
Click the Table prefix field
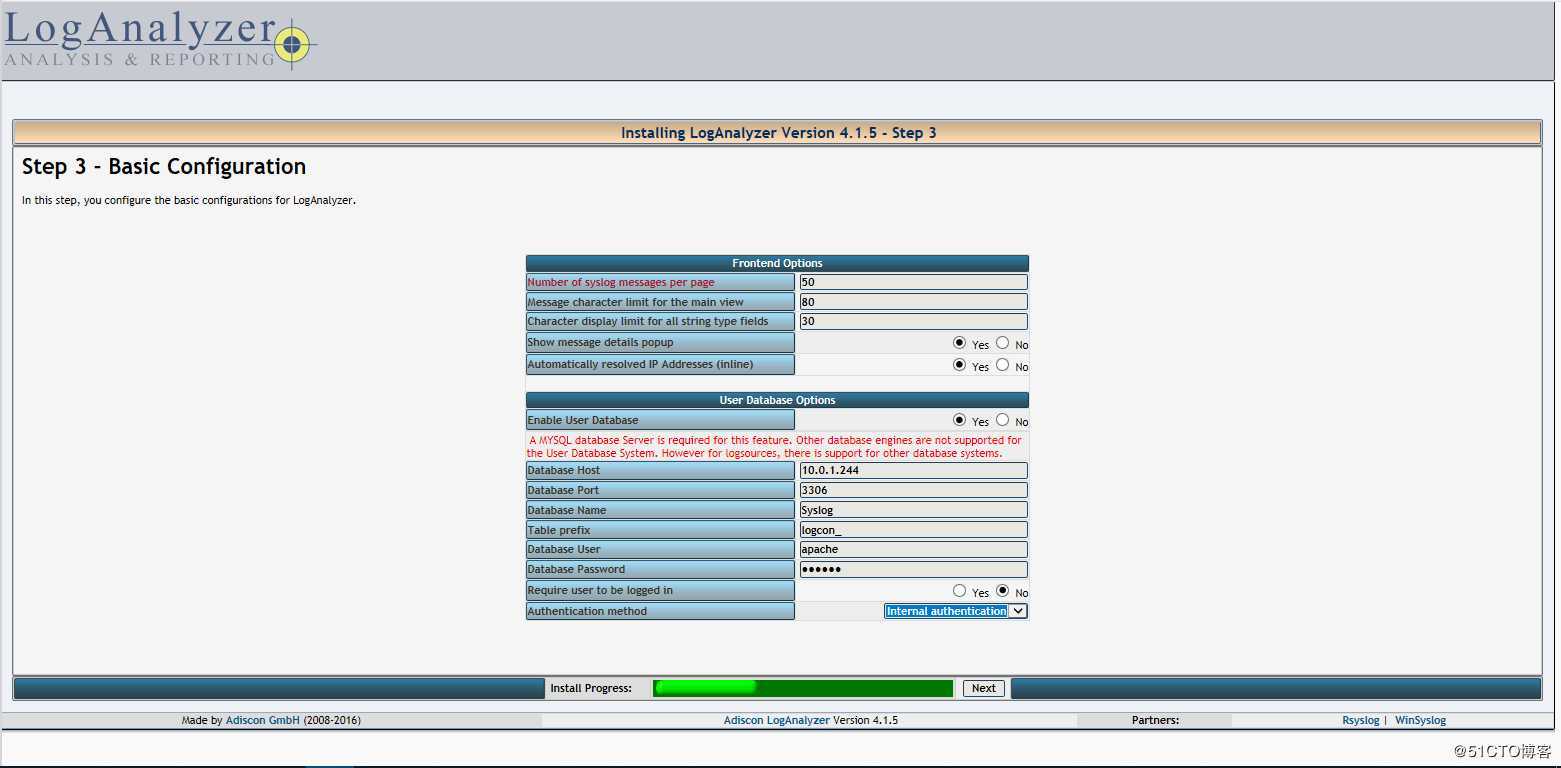coord(913,530)
